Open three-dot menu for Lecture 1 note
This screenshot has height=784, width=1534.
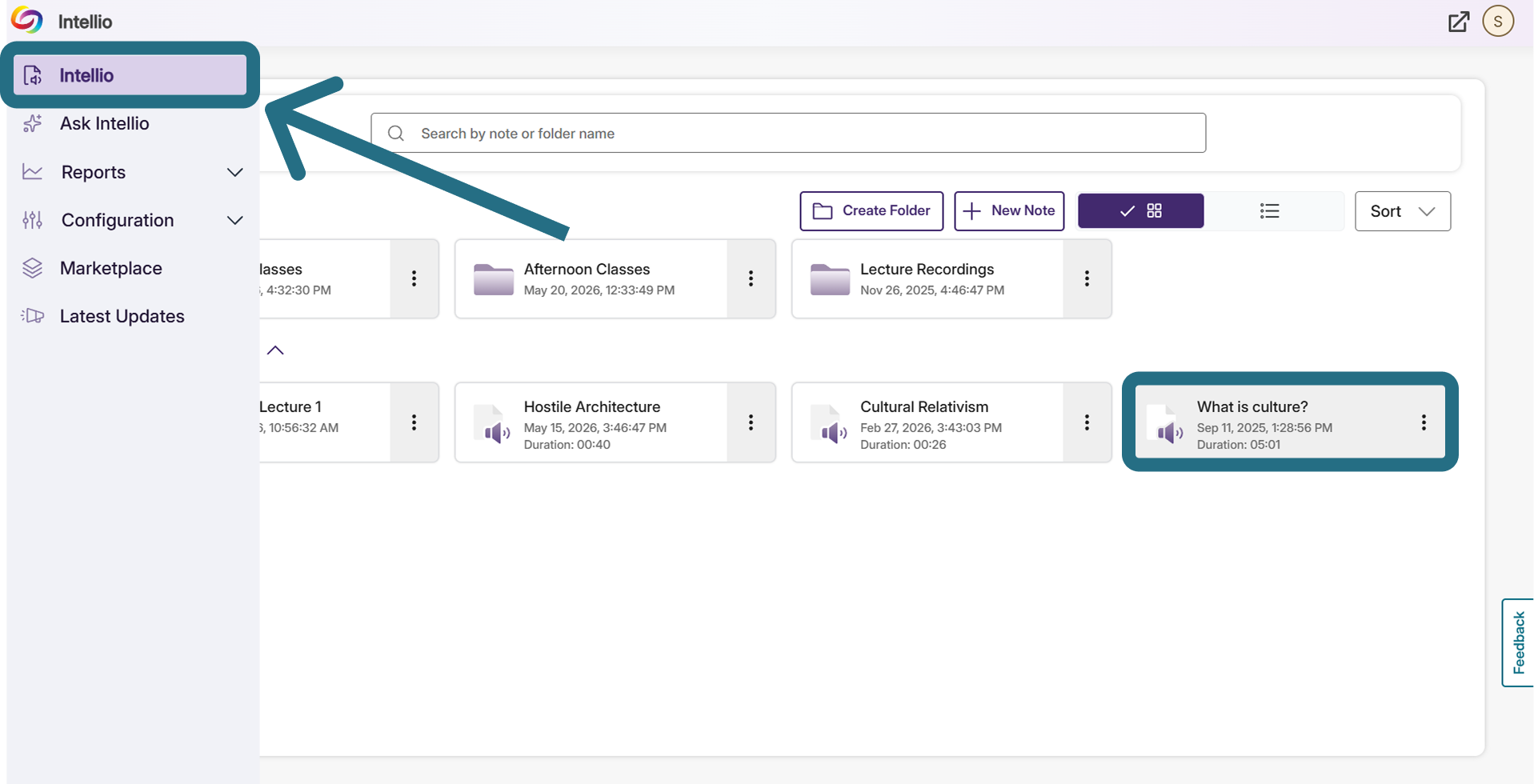[414, 422]
